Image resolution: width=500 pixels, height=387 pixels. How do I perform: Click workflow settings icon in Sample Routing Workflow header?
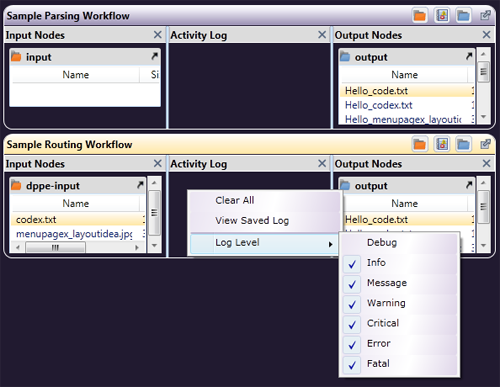[442, 144]
